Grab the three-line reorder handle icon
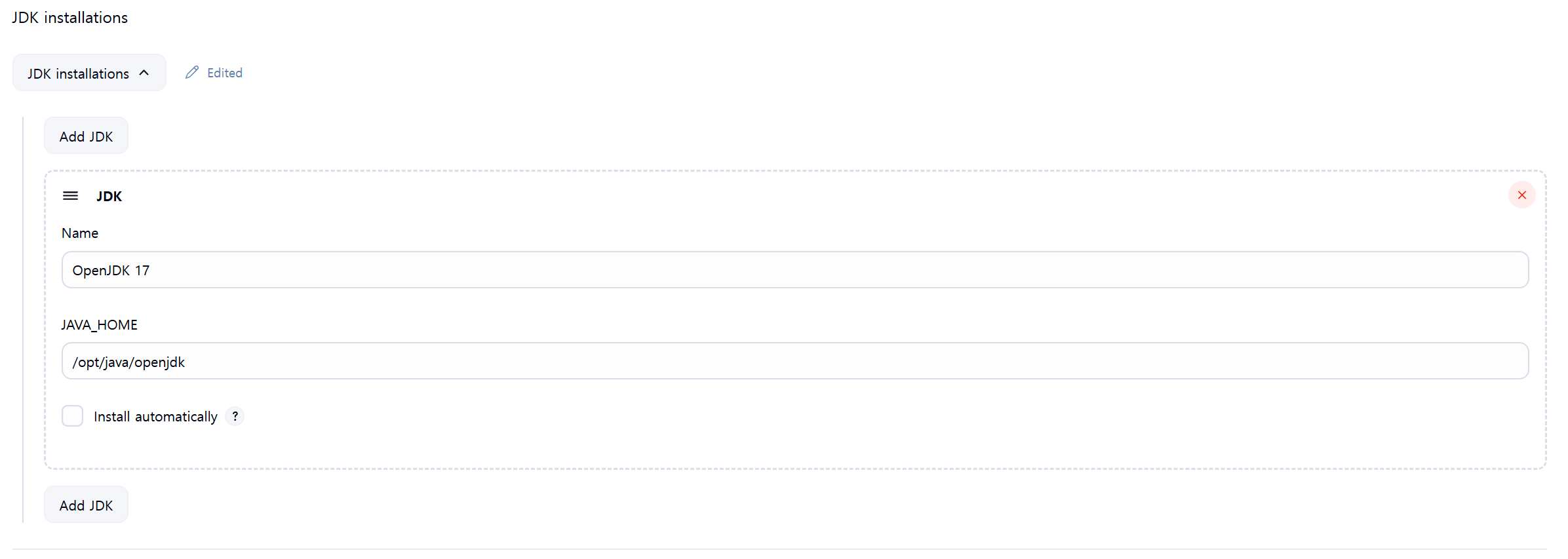 pyautogui.click(x=70, y=195)
